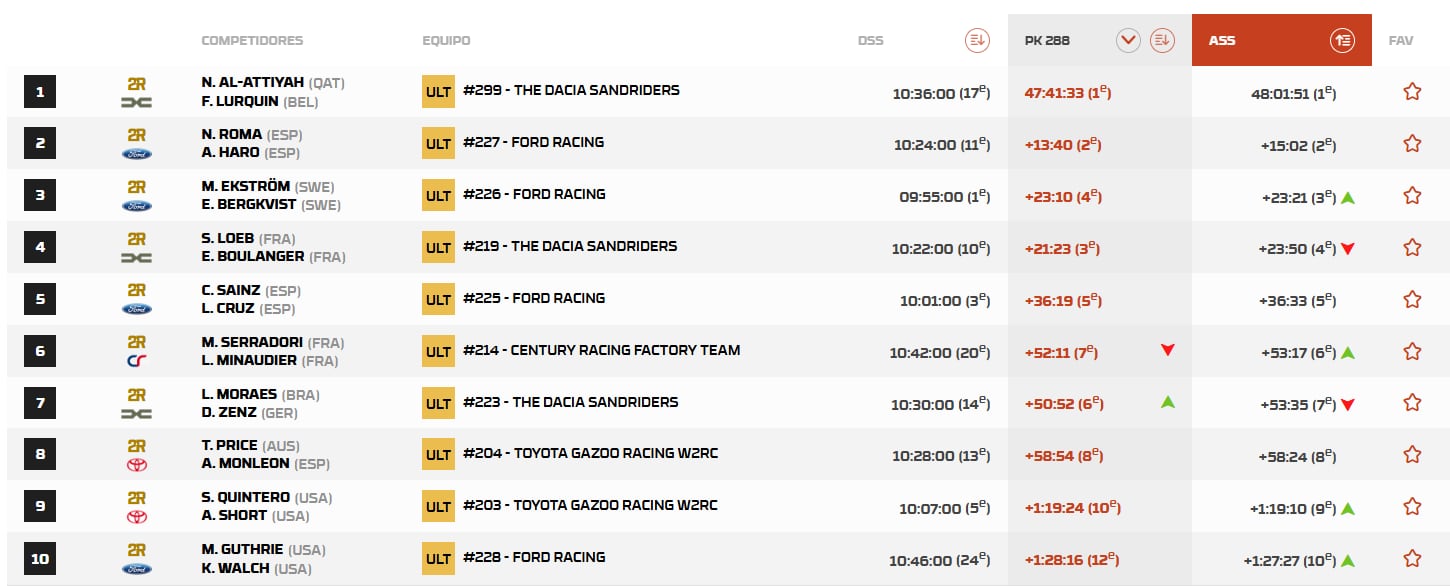
Task: Open #214 - Century Racing Factory Team
Action: coord(601,351)
